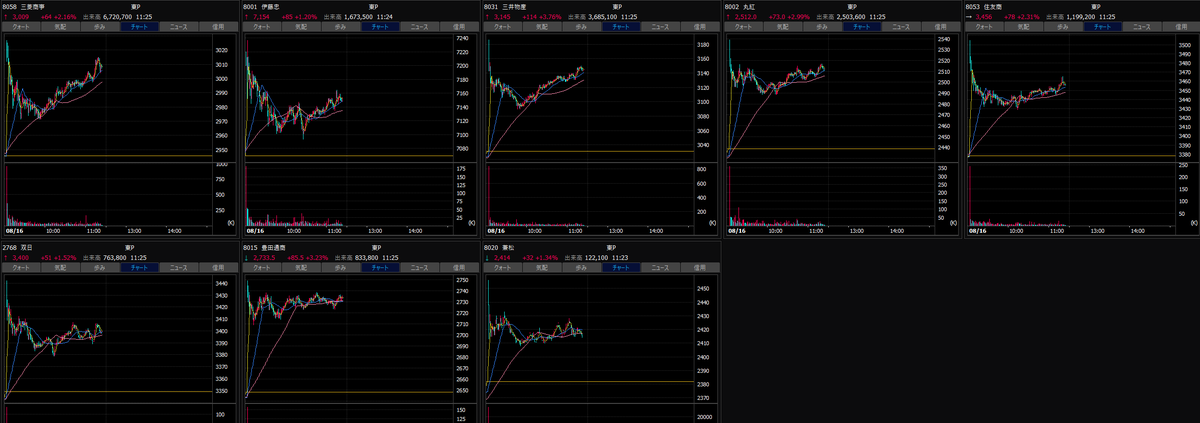
Task: Open ニュース tab in 兼松 8020 panel
Action: (659, 268)
